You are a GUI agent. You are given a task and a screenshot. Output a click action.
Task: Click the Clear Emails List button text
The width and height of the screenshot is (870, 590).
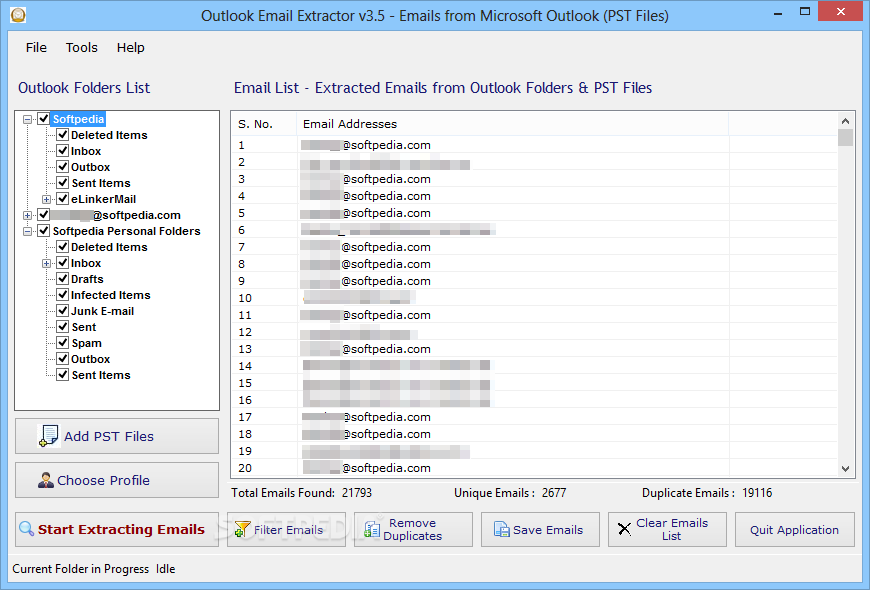coord(671,530)
